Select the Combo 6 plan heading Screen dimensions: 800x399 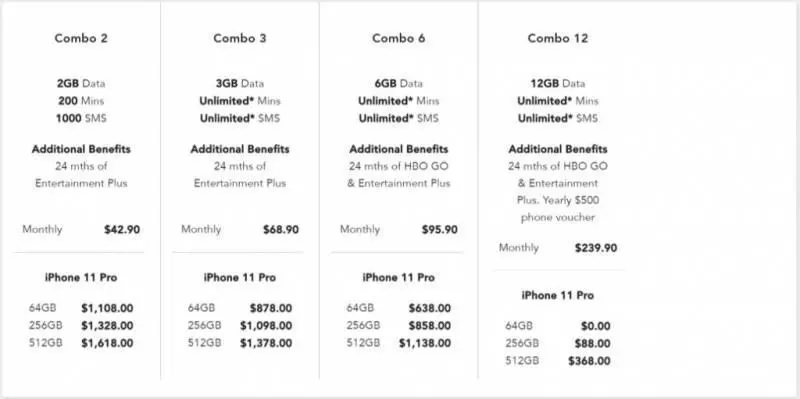coord(398,38)
